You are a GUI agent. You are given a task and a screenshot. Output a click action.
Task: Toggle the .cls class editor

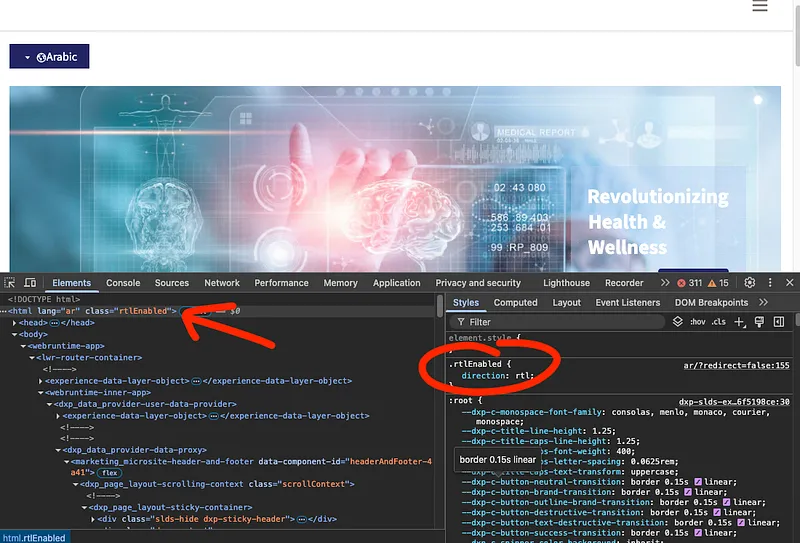click(718, 322)
